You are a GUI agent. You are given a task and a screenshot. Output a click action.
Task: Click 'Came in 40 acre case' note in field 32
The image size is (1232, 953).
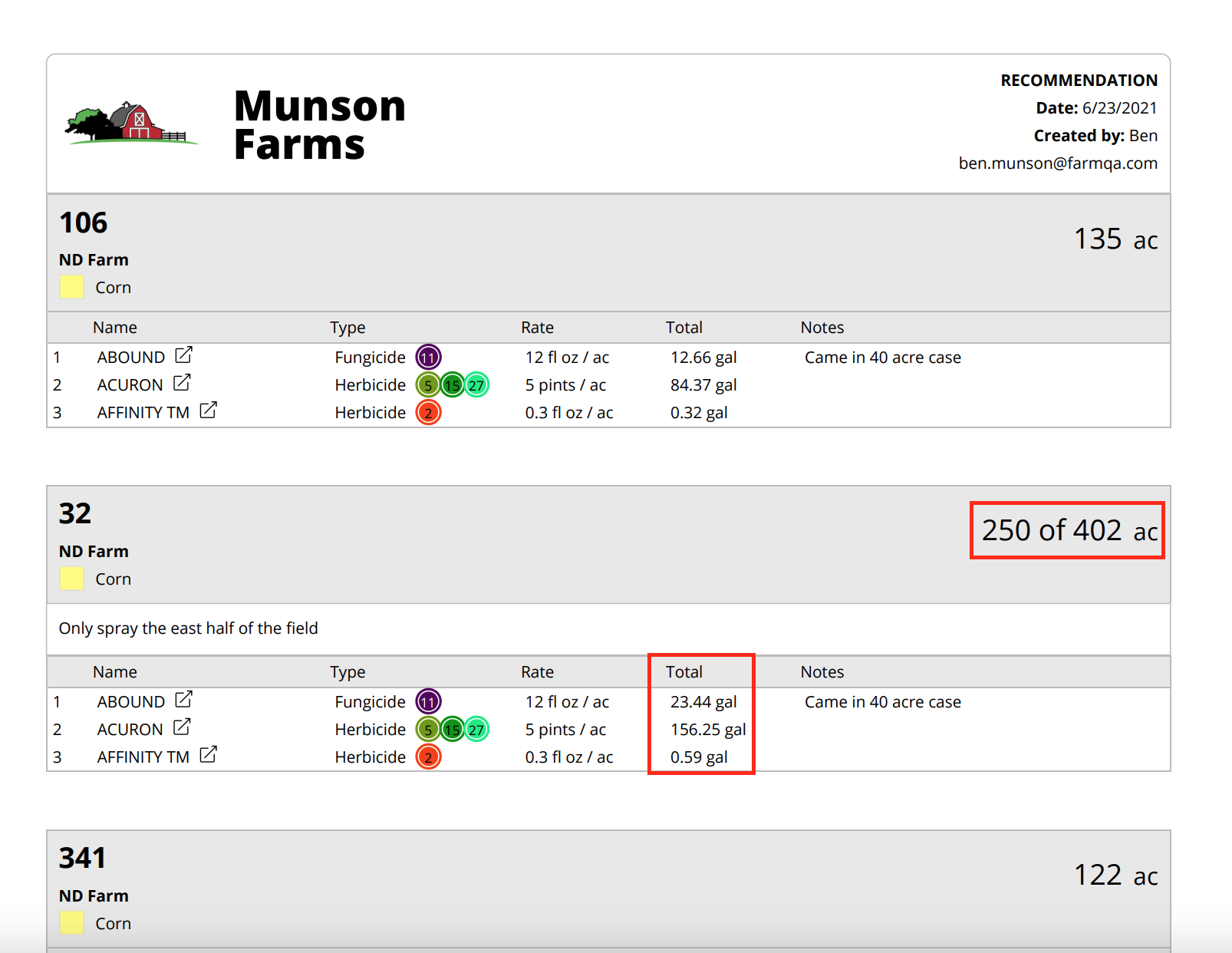(x=882, y=702)
